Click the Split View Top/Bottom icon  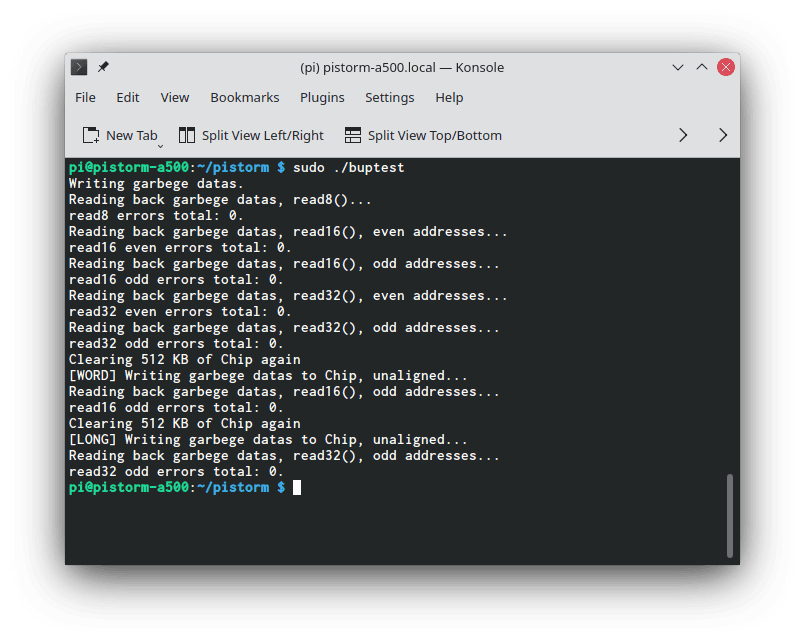point(352,135)
